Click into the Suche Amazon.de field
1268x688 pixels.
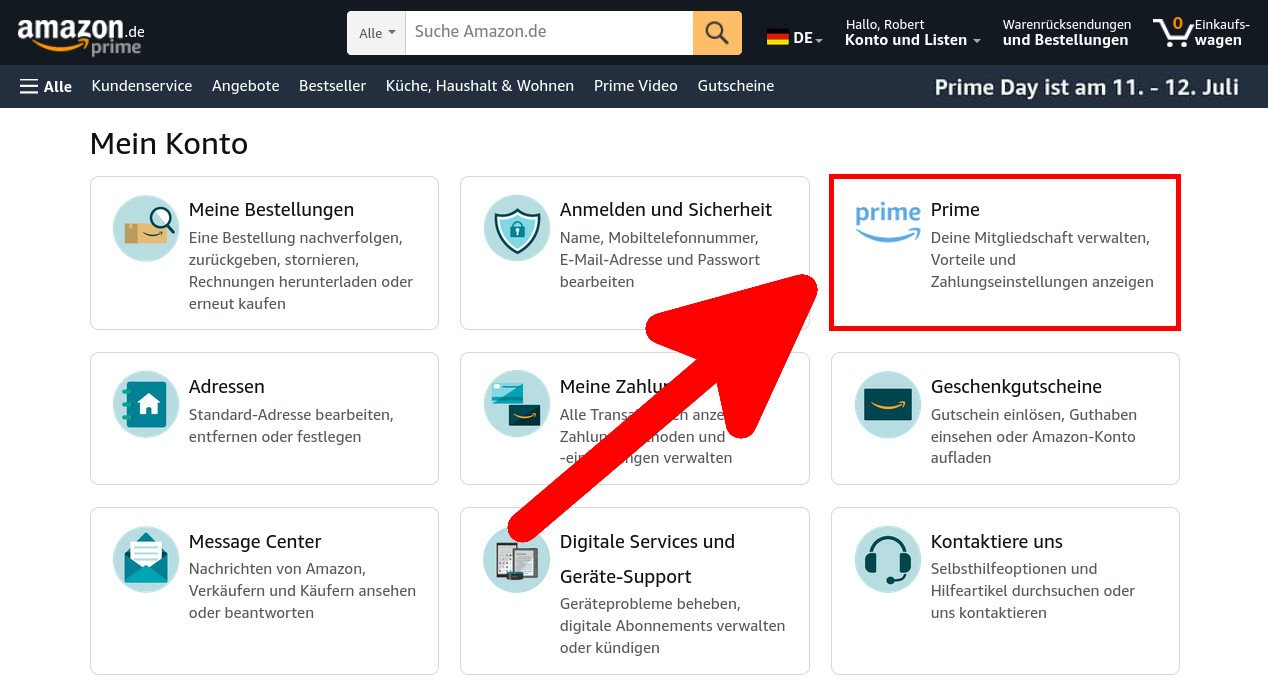[x=549, y=32]
